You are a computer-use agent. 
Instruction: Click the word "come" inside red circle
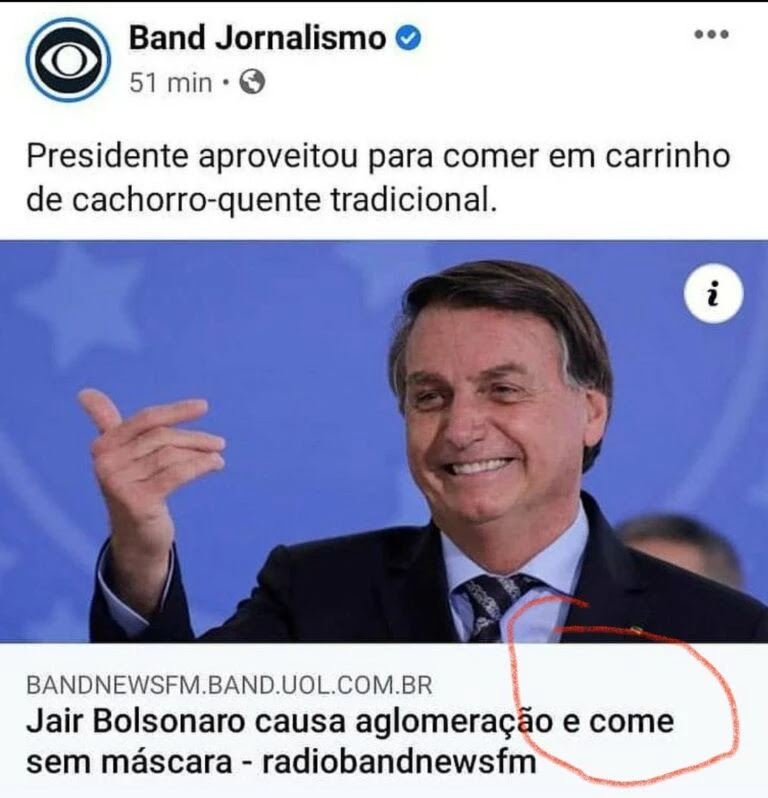(x=632, y=722)
